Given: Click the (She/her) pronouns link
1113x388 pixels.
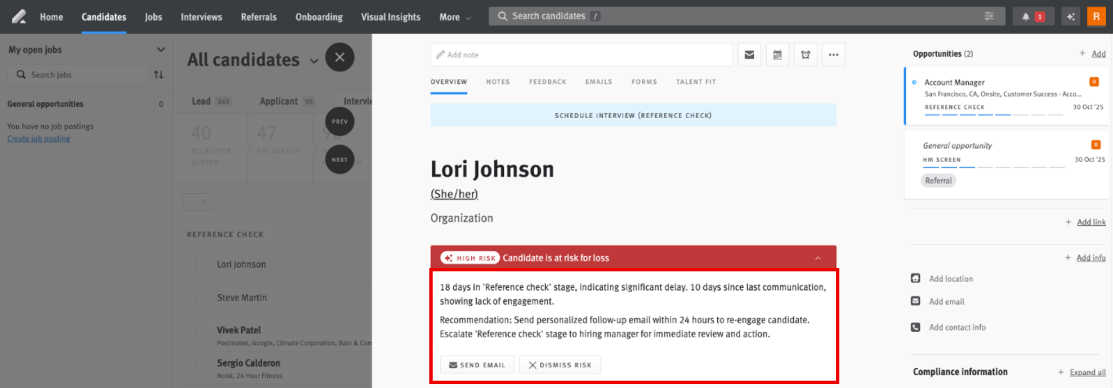Looking at the screenshot, I should [x=454, y=194].
